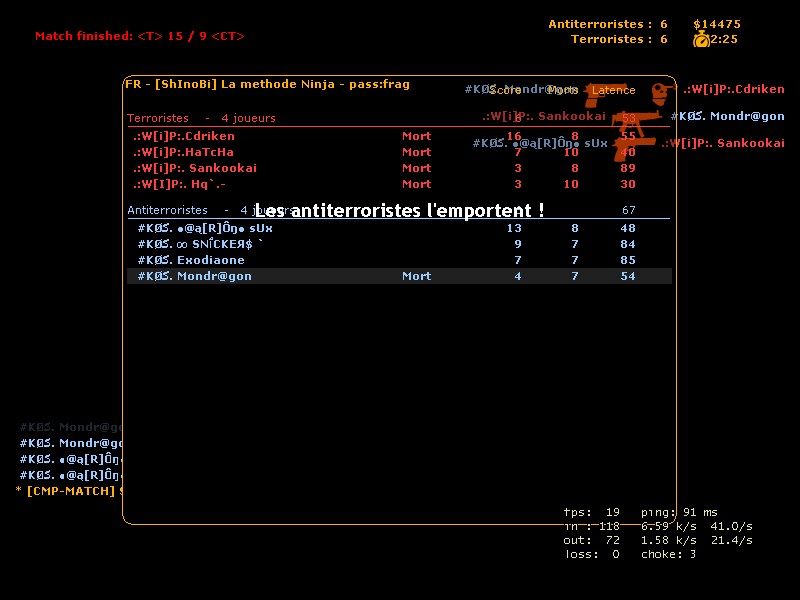This screenshot has width=800, height=600.
Task: Click the 2:25 round time value
Action: [x=724, y=39]
